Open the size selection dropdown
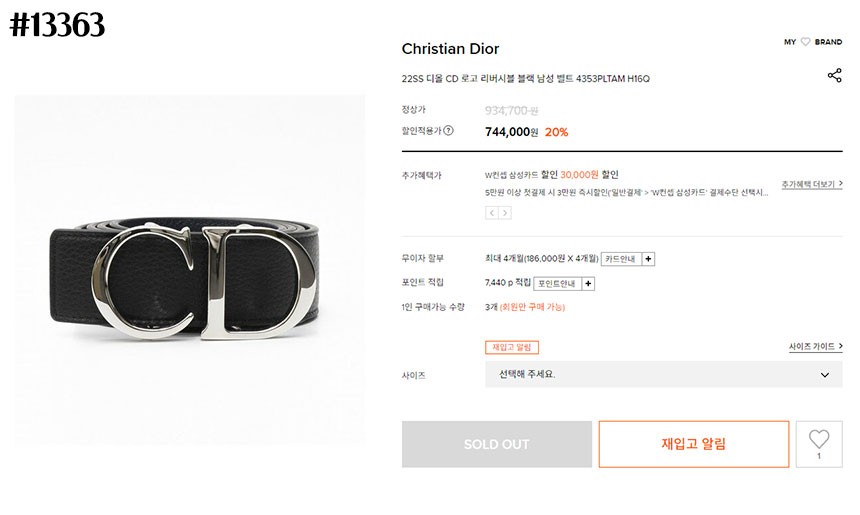This screenshot has width=860, height=515. [663, 375]
